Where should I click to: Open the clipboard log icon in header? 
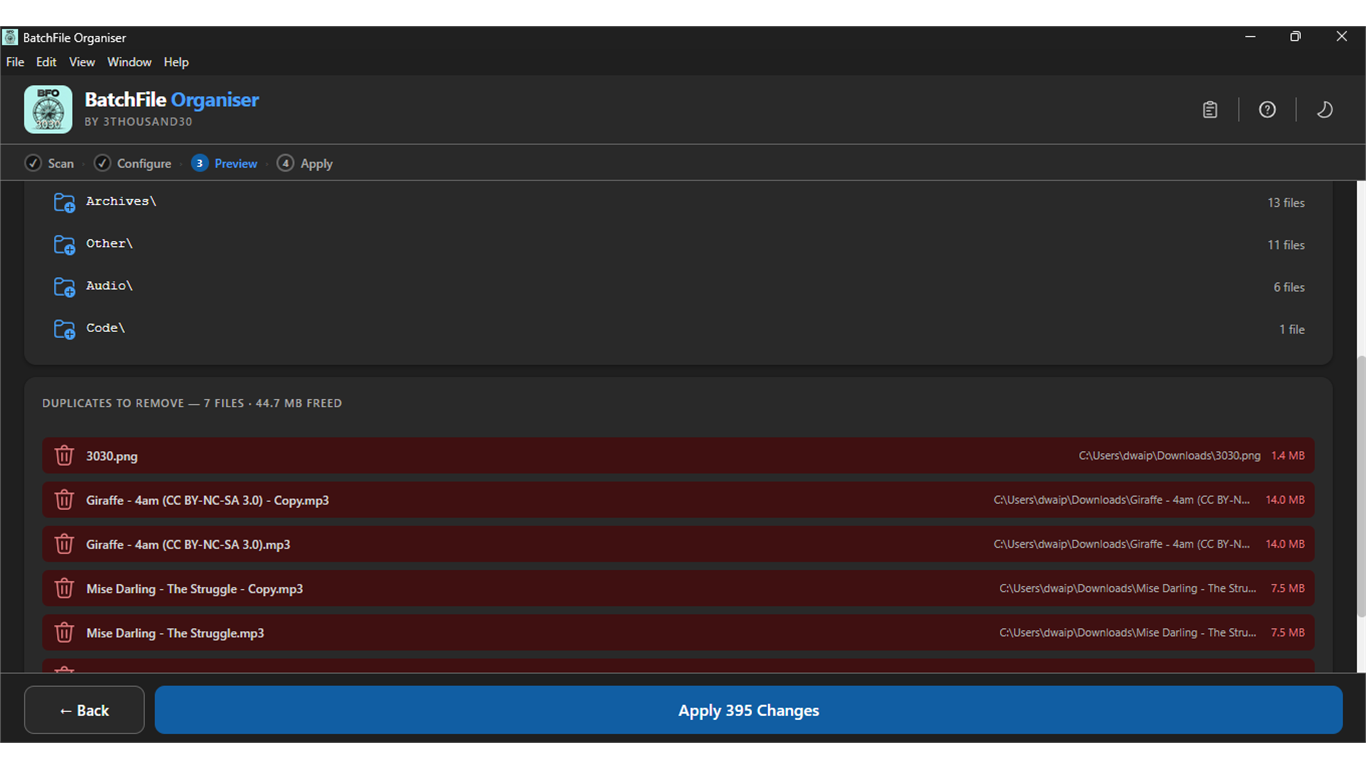[1210, 110]
